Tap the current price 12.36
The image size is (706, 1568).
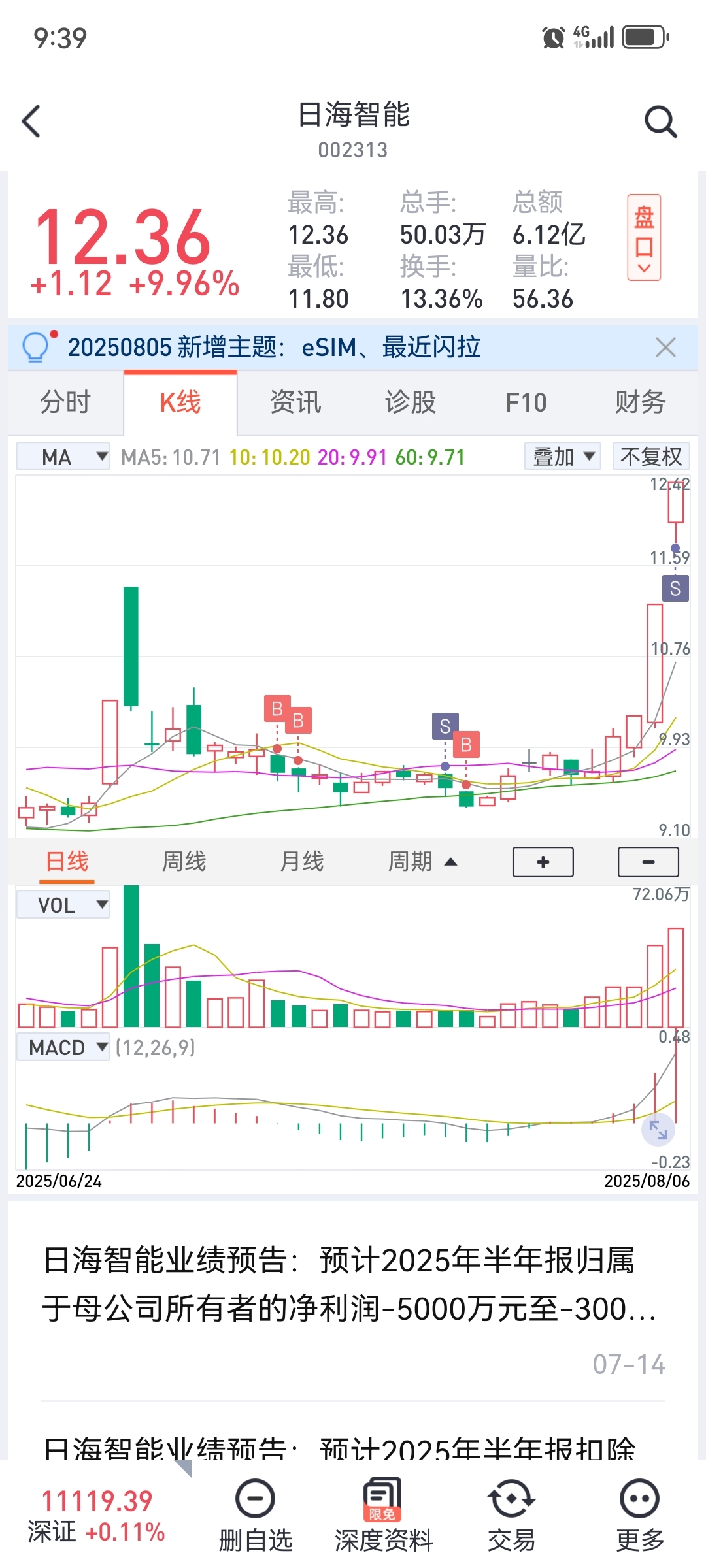click(123, 237)
